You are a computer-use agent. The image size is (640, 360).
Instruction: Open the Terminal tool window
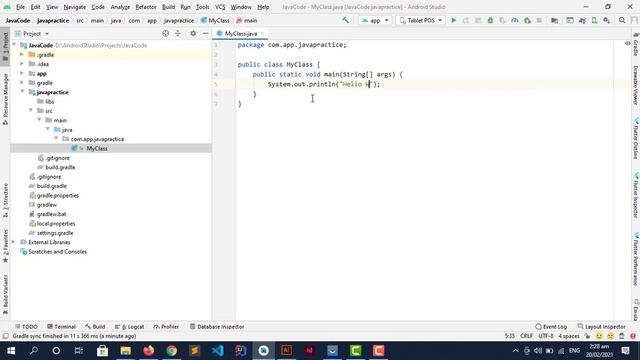pyautogui.click(x=61, y=327)
